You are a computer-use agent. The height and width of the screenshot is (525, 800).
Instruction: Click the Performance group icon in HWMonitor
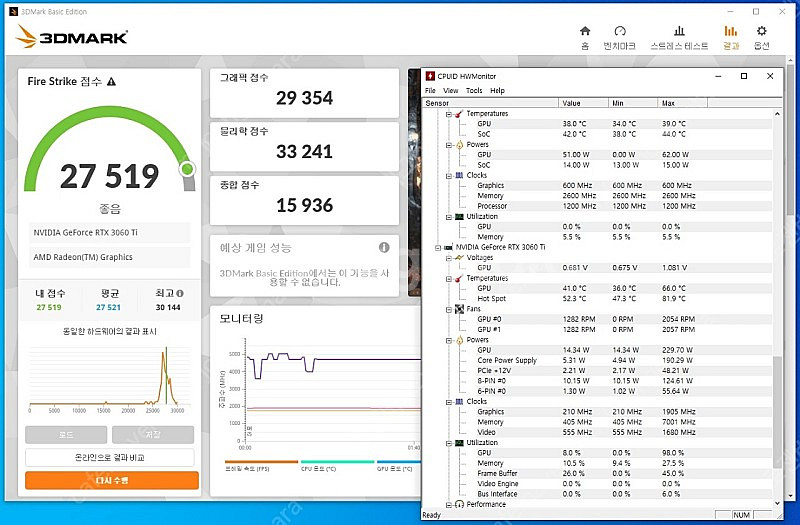[459, 504]
